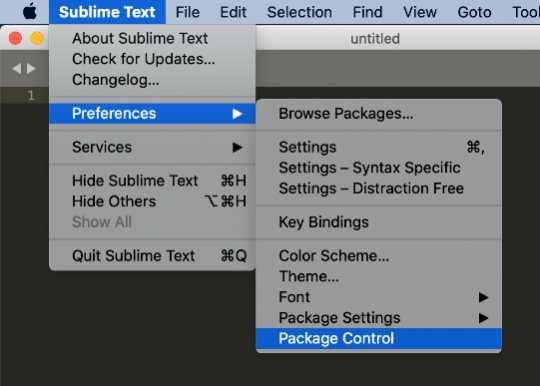Click line number 1 in gutter
Viewport: 540px width, 386px height.
point(31,95)
